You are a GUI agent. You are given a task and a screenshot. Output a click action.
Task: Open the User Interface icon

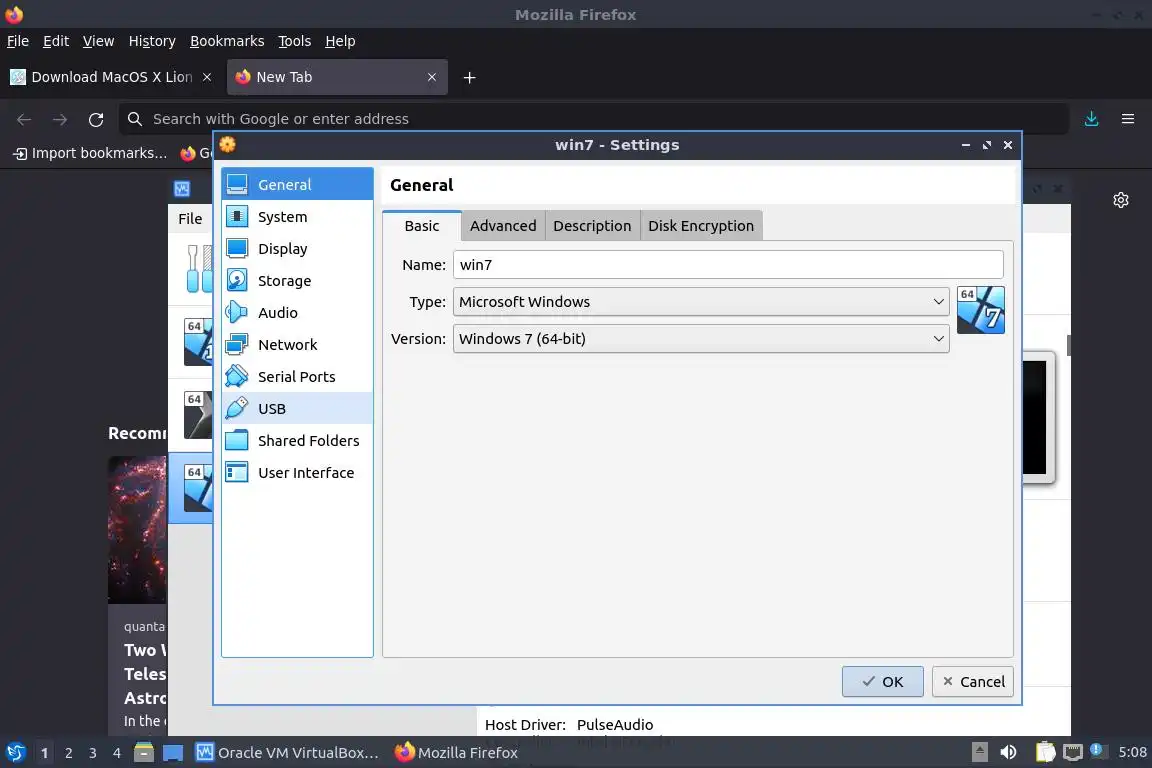[237, 472]
